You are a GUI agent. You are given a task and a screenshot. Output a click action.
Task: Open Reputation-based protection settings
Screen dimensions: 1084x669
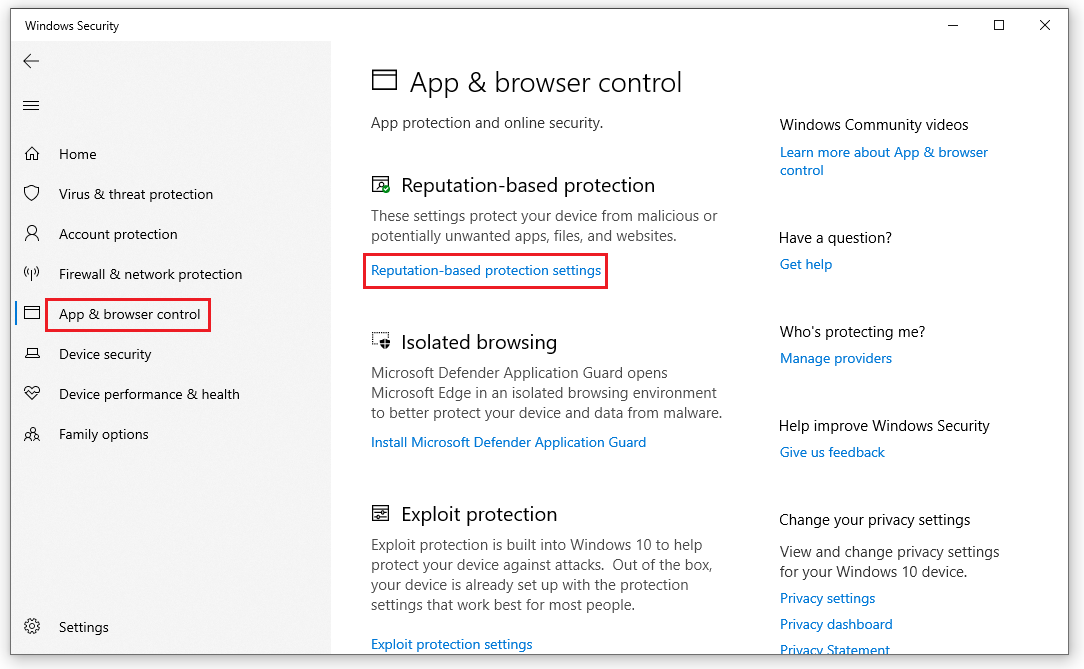tap(485, 271)
